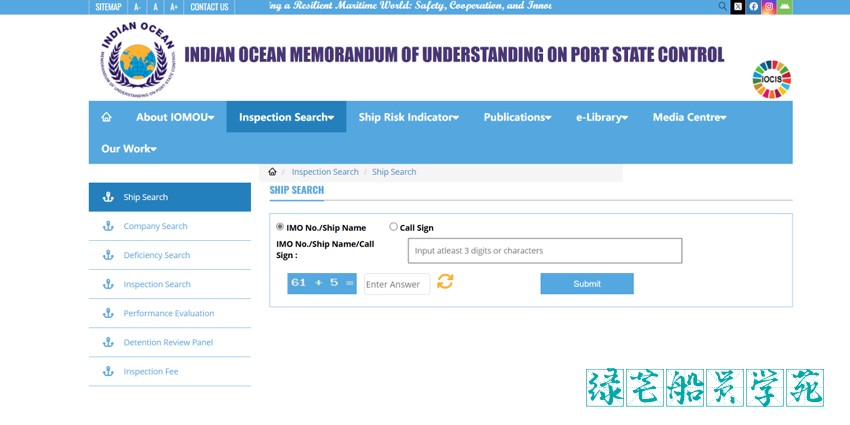
Task: Increase font size with A+ button
Action: coord(173,7)
